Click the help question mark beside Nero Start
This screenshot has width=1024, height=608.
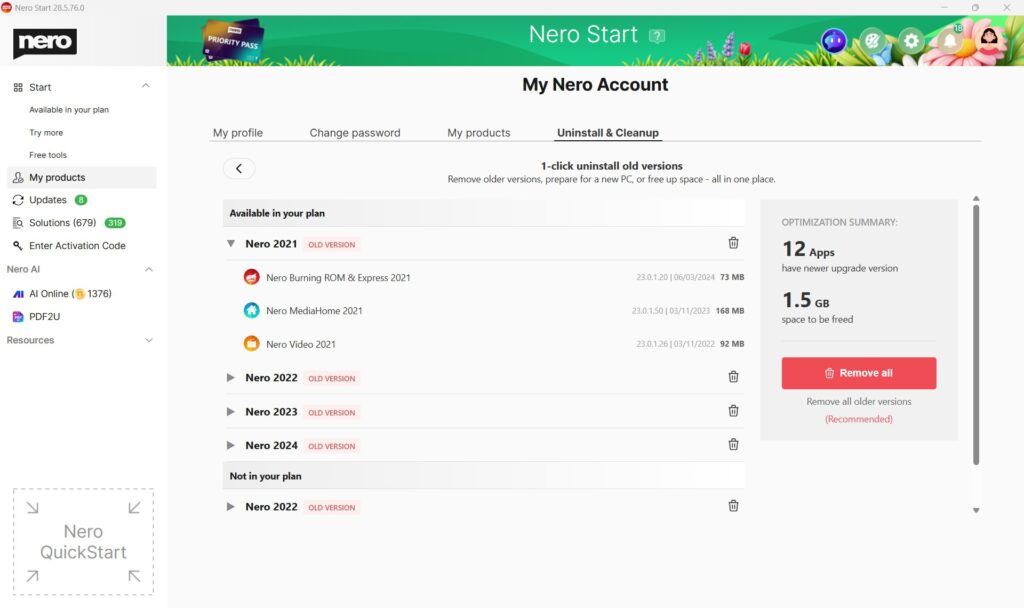click(x=657, y=36)
